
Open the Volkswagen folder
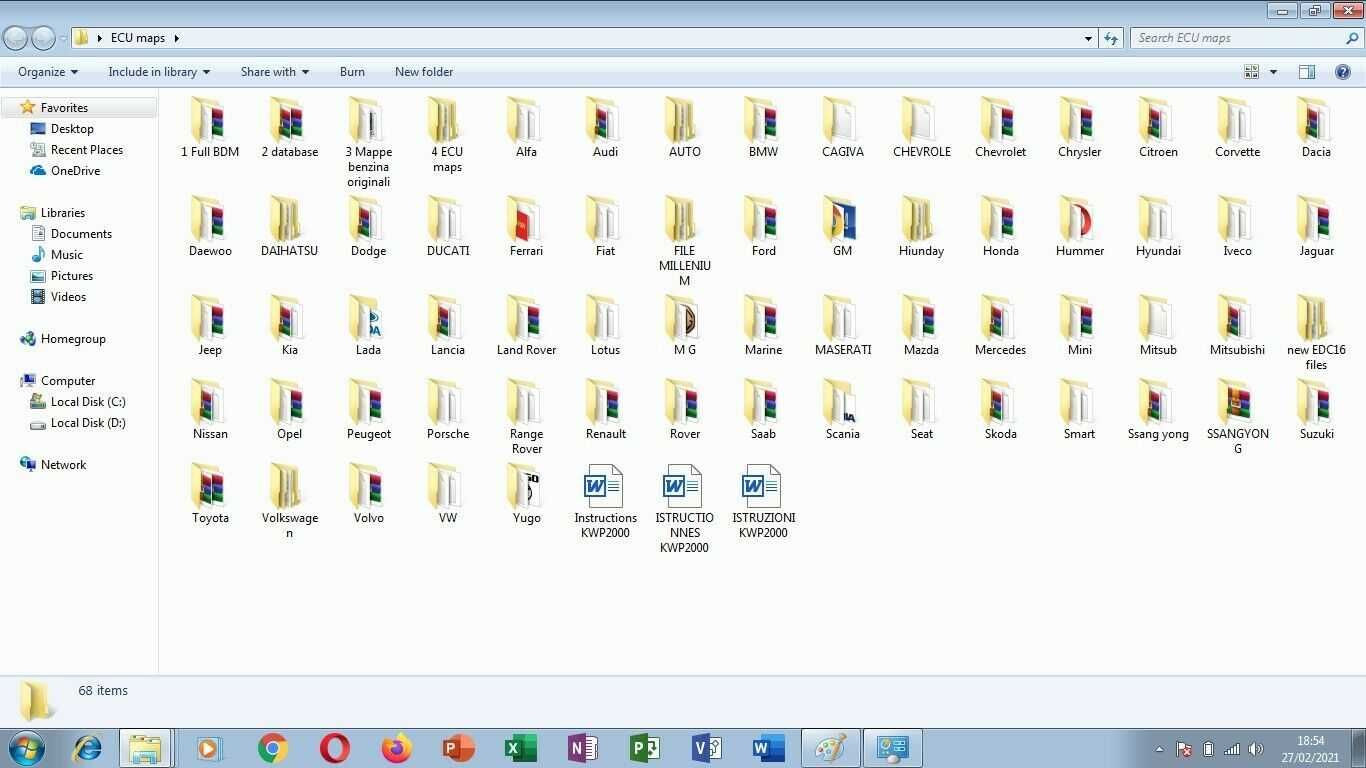pyautogui.click(x=289, y=501)
